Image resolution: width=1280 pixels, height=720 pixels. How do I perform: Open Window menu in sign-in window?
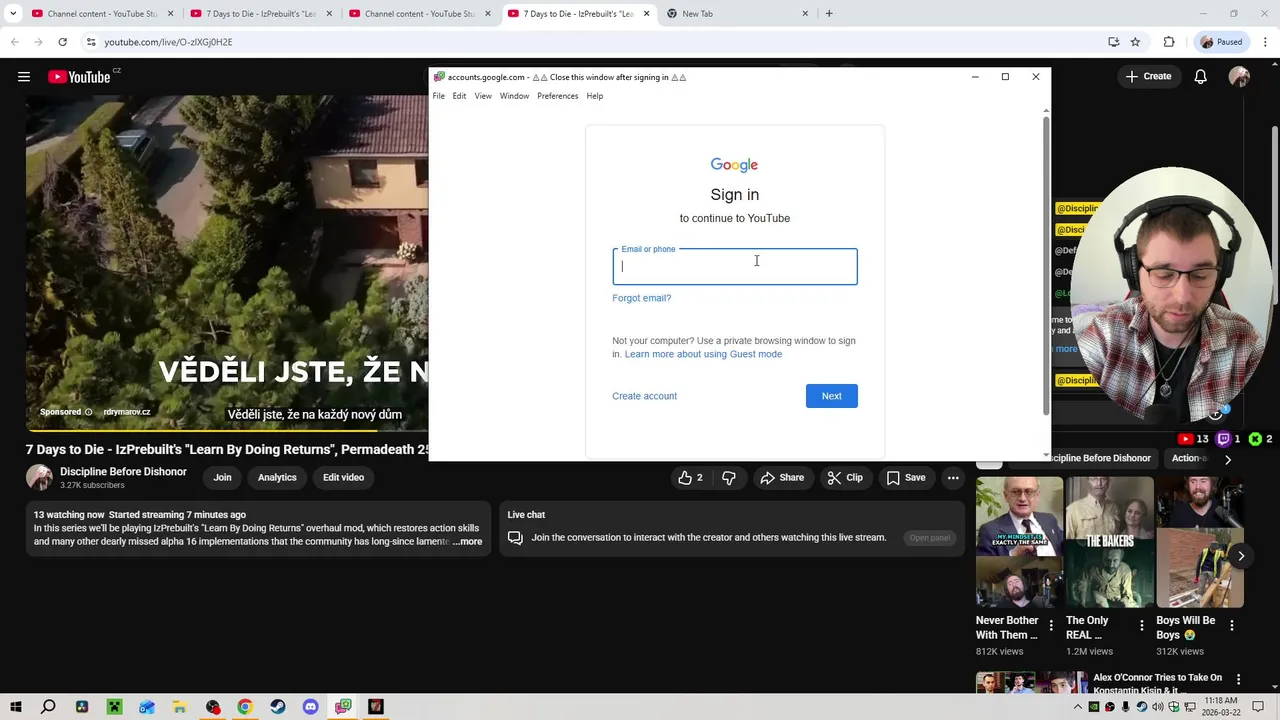tap(514, 96)
